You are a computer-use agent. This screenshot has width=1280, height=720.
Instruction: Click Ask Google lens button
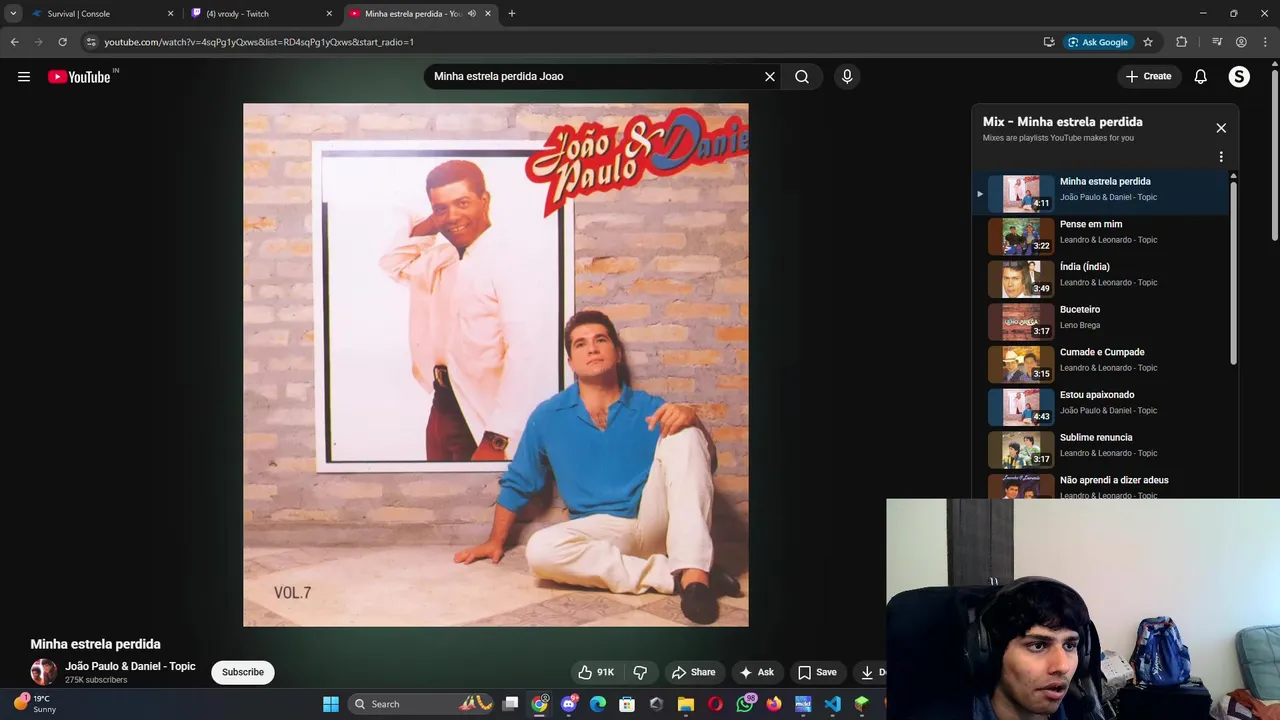tap(1098, 42)
